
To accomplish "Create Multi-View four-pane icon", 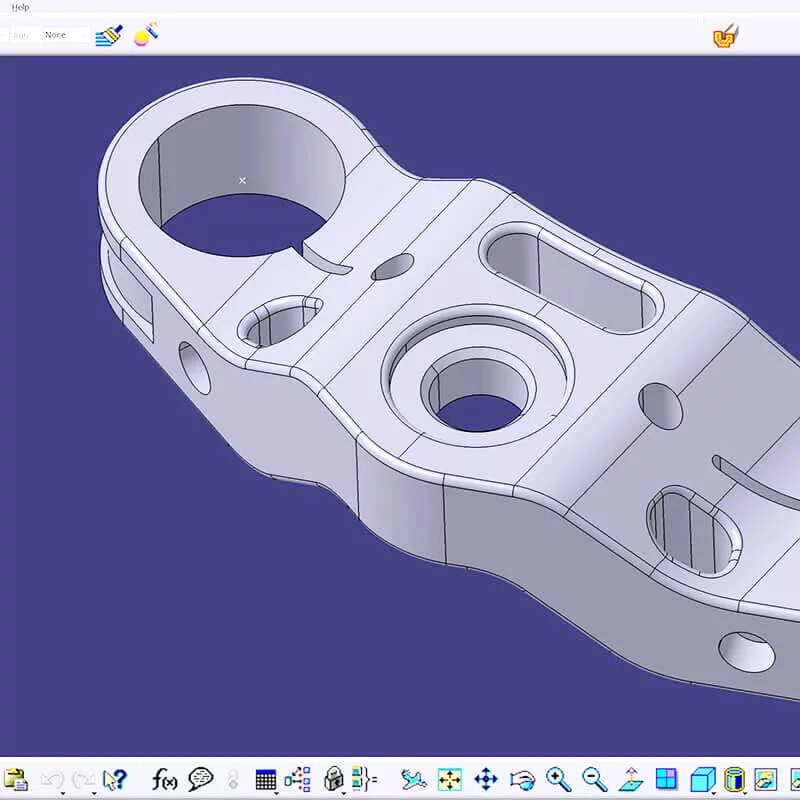I will click(x=666, y=779).
